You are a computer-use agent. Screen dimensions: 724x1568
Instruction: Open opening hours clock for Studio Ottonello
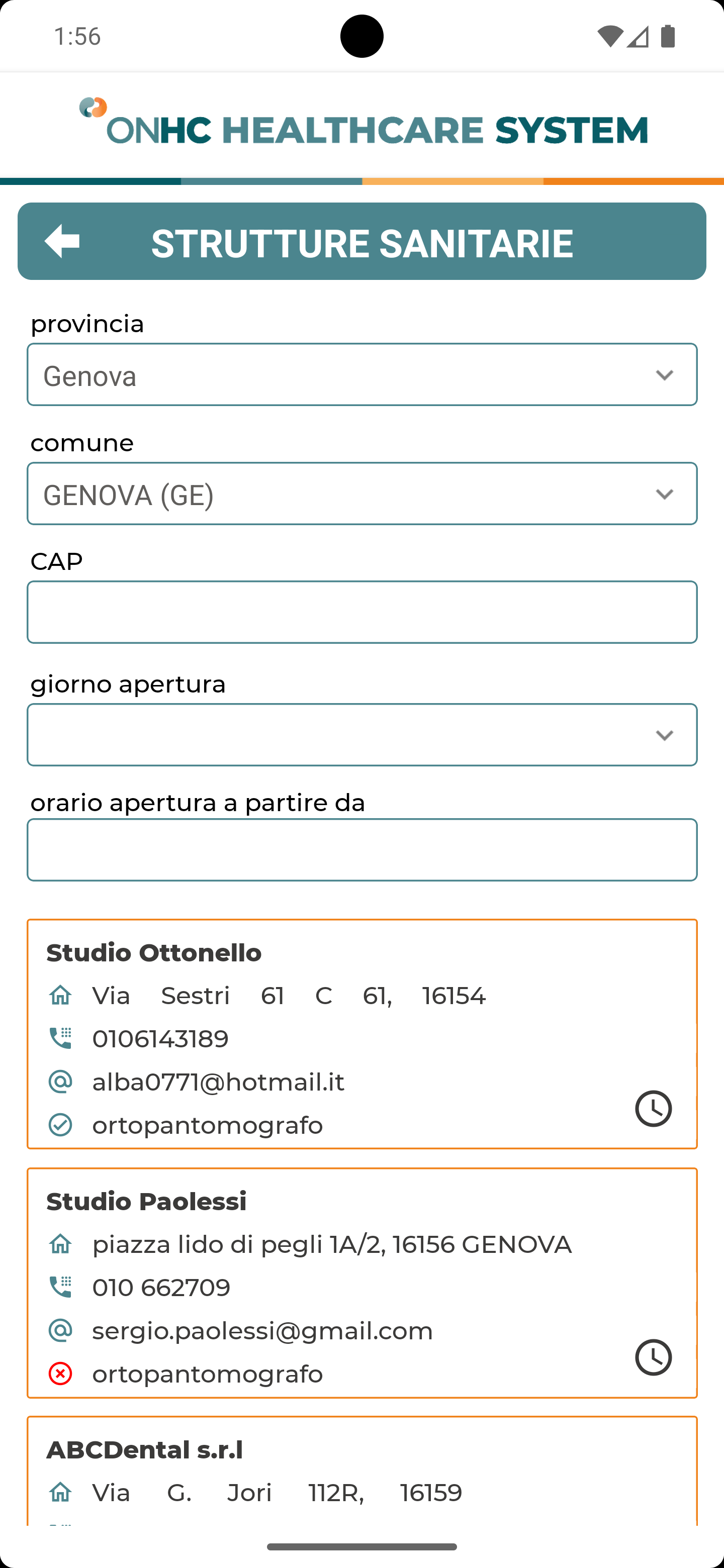click(653, 1108)
